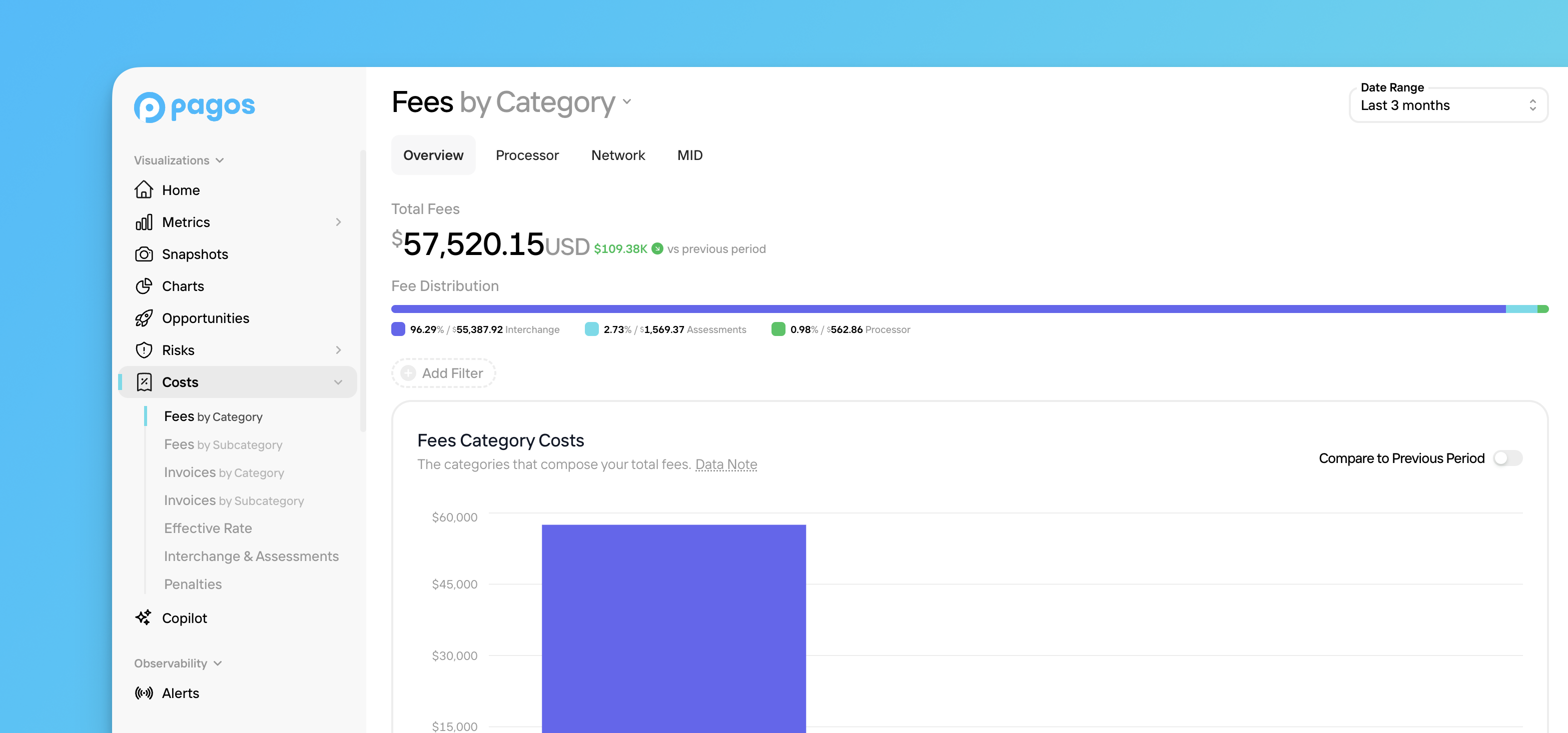Open the Fees by Category title dropdown
This screenshot has width=1568, height=733.
[627, 101]
